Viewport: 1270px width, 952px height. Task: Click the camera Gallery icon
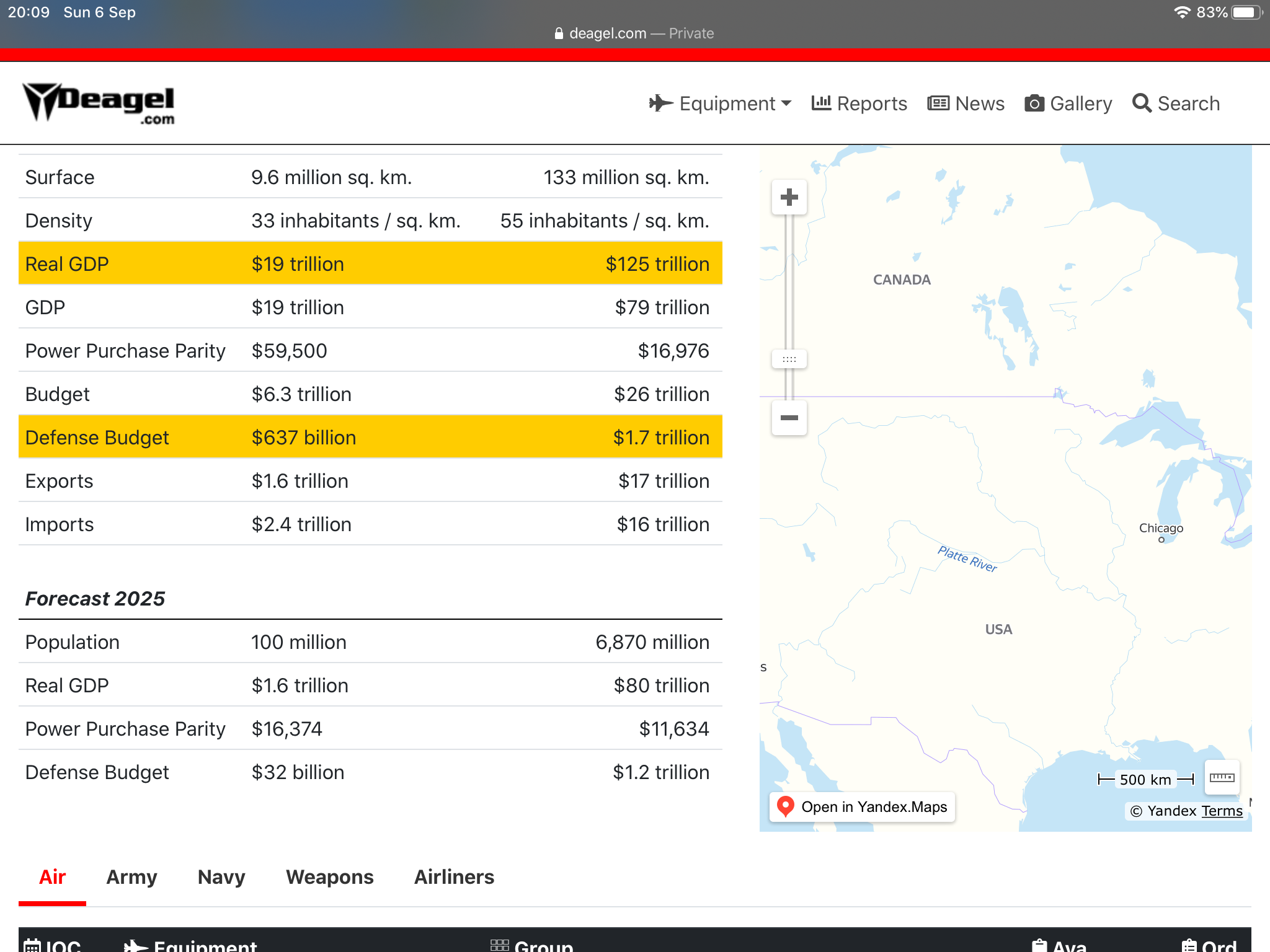coord(1034,103)
